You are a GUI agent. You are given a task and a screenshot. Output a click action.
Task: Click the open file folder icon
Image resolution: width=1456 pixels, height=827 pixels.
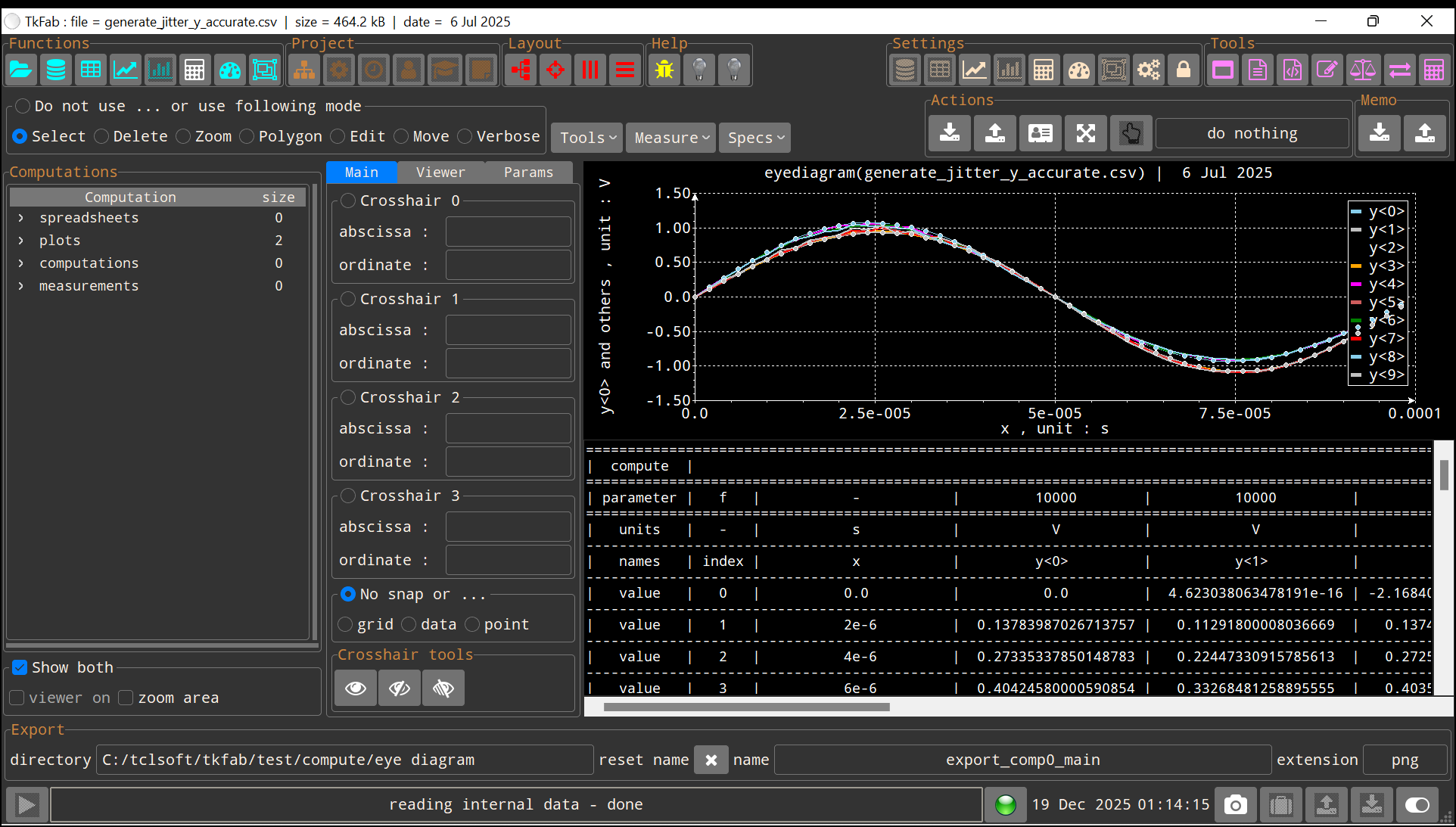[x=20, y=70]
